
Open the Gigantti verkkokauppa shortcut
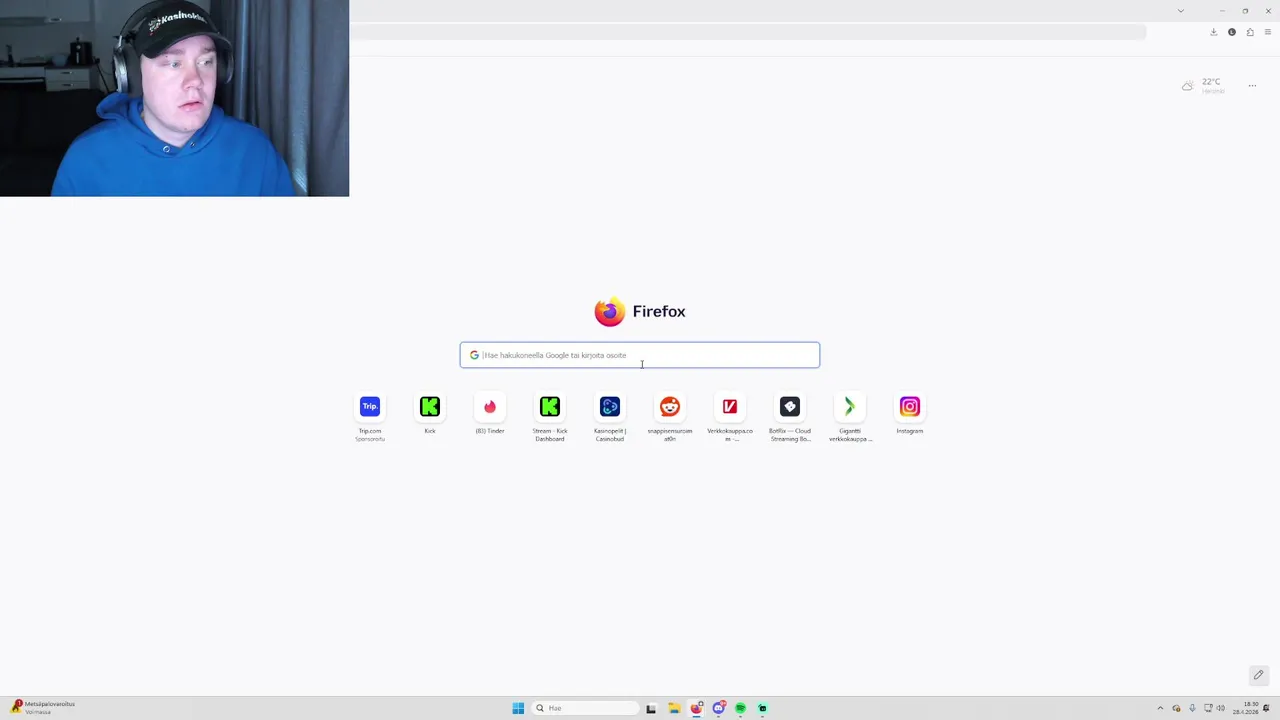point(850,407)
